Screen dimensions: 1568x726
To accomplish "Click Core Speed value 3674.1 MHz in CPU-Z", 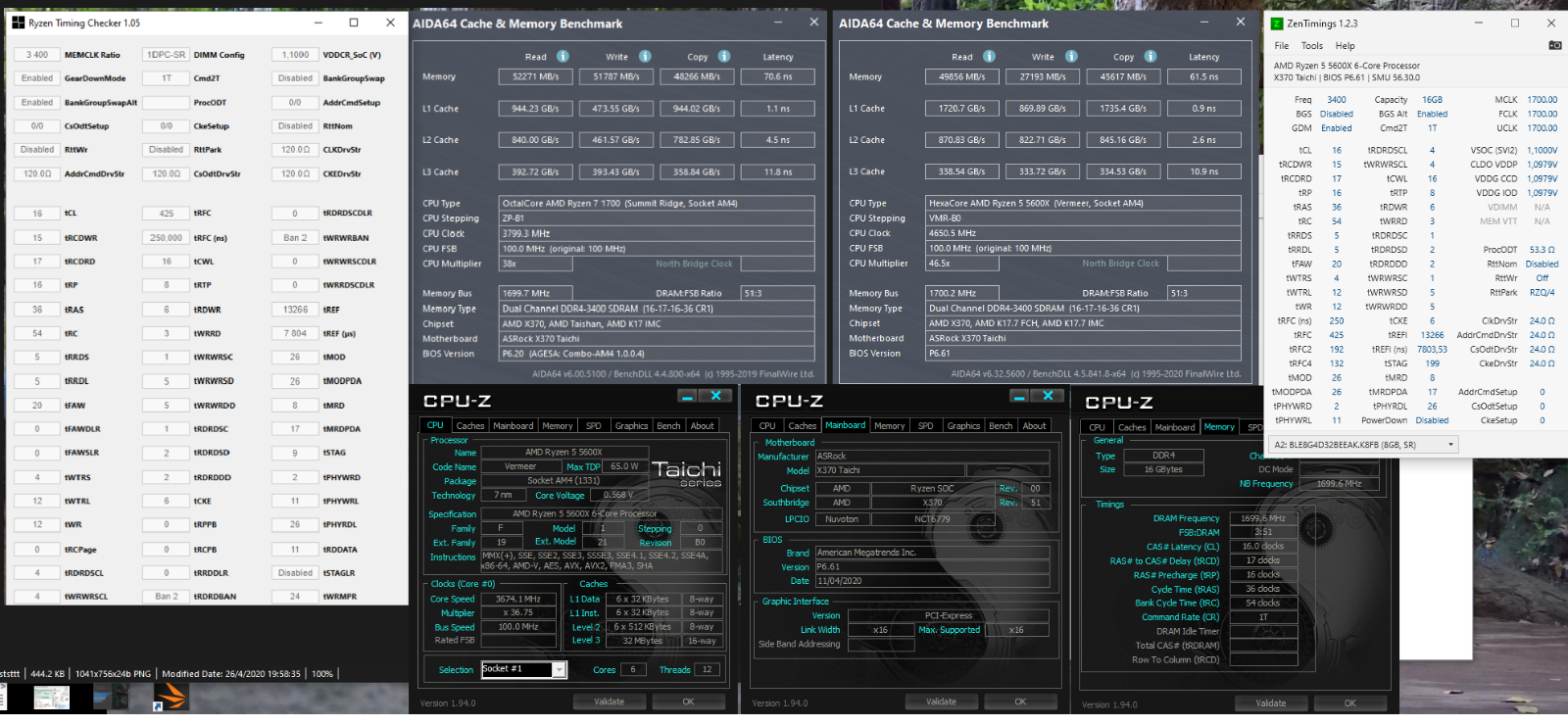I will (518, 599).
